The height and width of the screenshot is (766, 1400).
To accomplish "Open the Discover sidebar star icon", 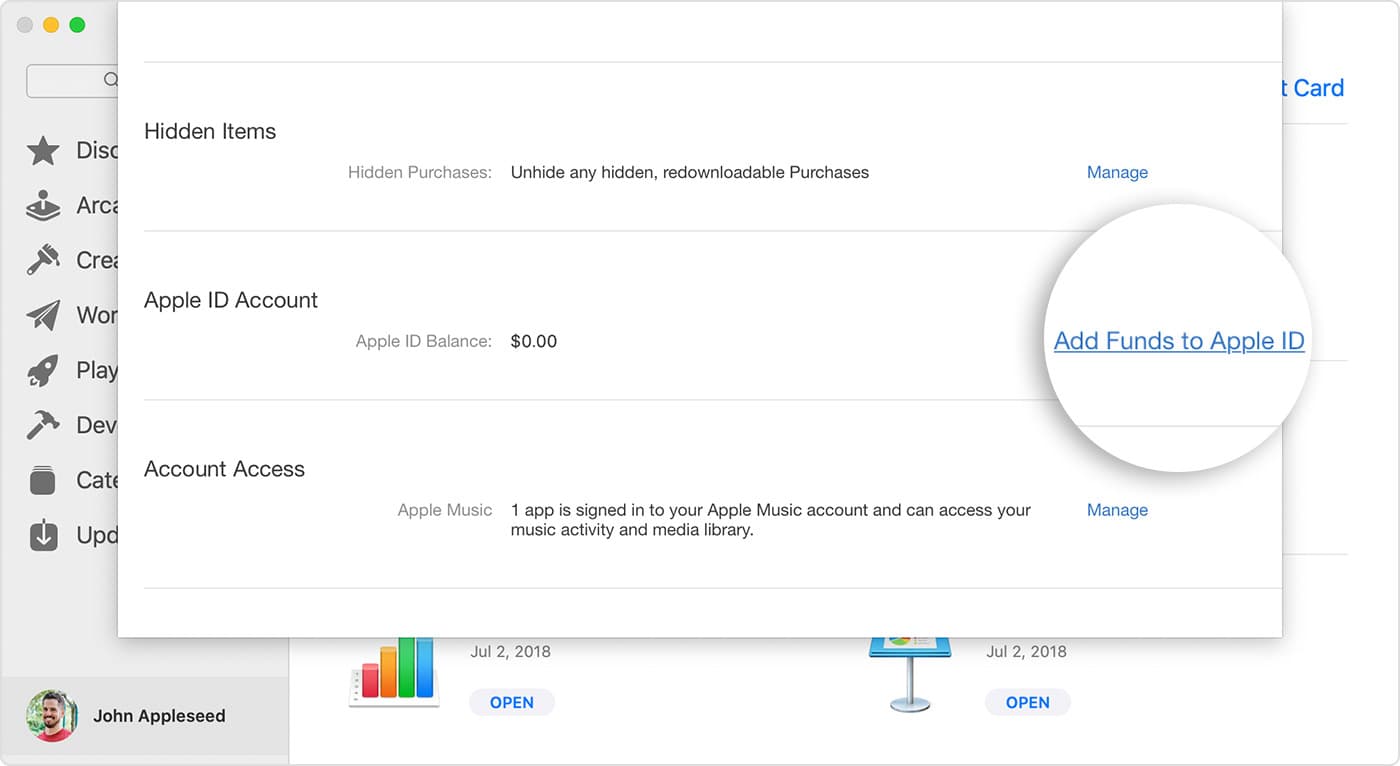I will 43,151.
